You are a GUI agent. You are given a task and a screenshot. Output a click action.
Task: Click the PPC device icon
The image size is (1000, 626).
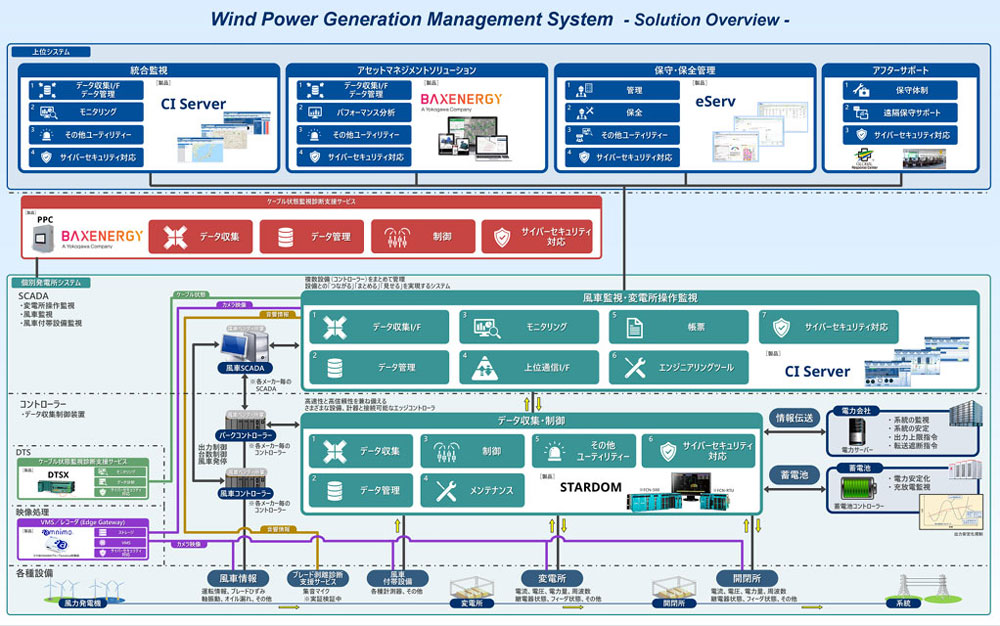pyautogui.click(x=43, y=238)
